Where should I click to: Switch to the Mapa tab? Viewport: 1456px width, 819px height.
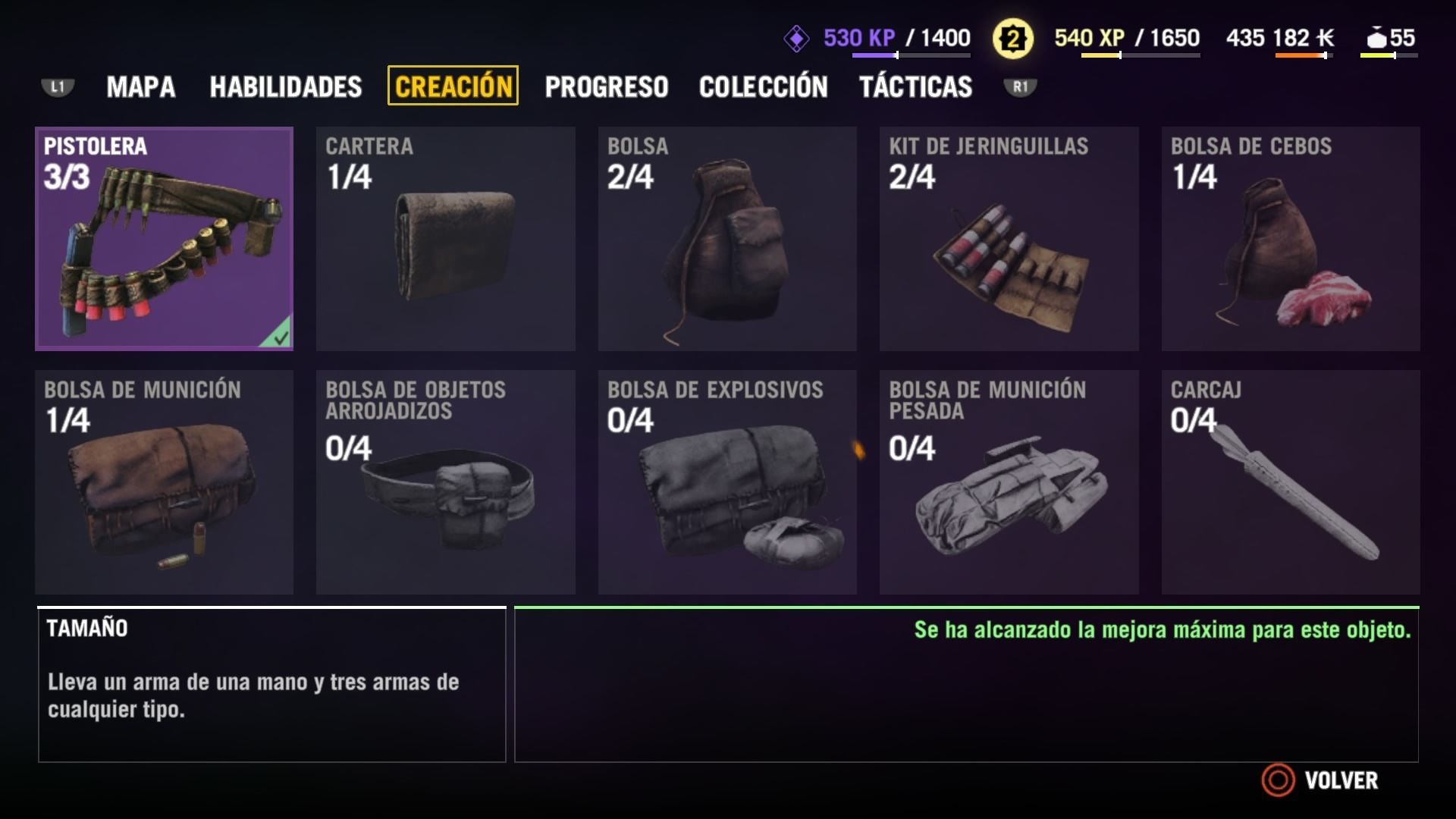click(141, 86)
